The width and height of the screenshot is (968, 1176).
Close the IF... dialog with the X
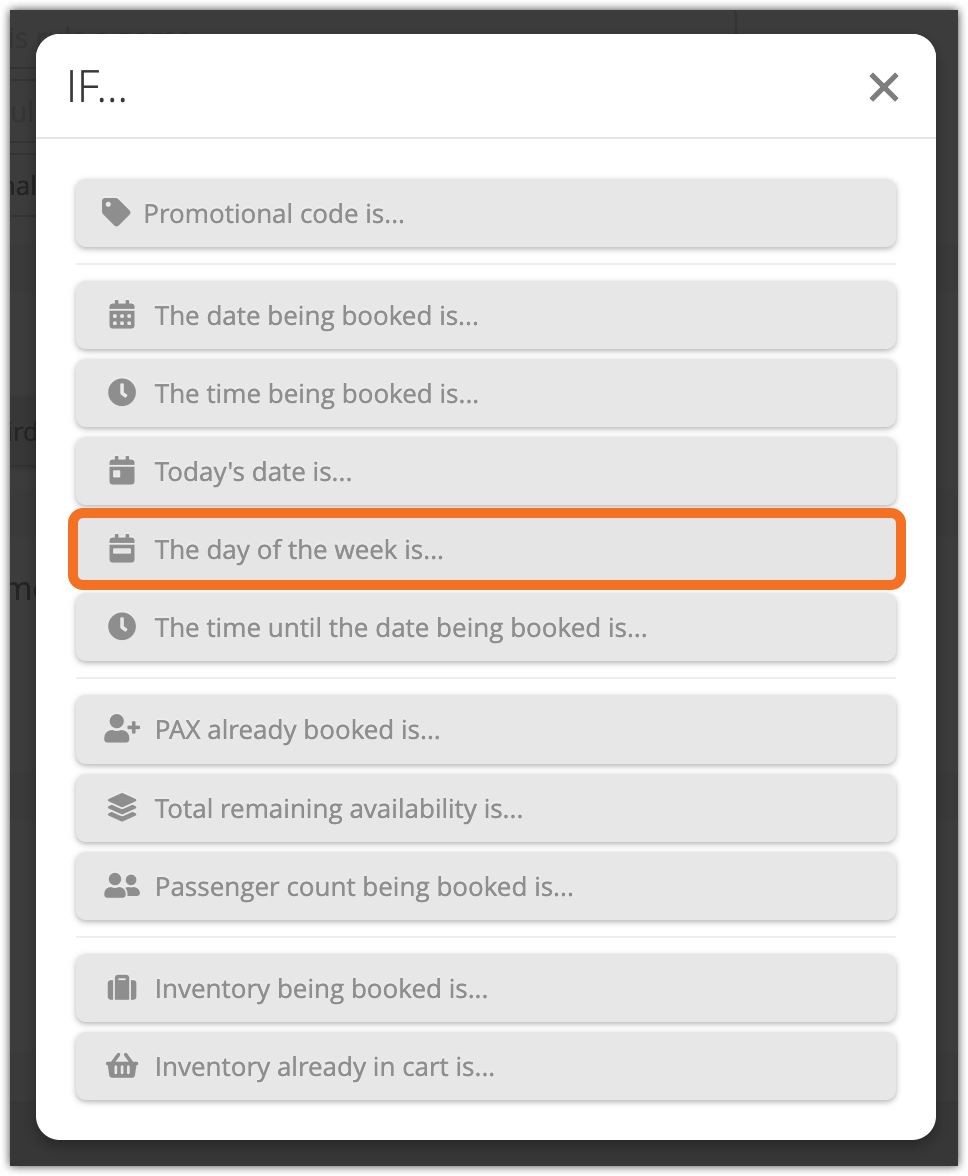(884, 87)
